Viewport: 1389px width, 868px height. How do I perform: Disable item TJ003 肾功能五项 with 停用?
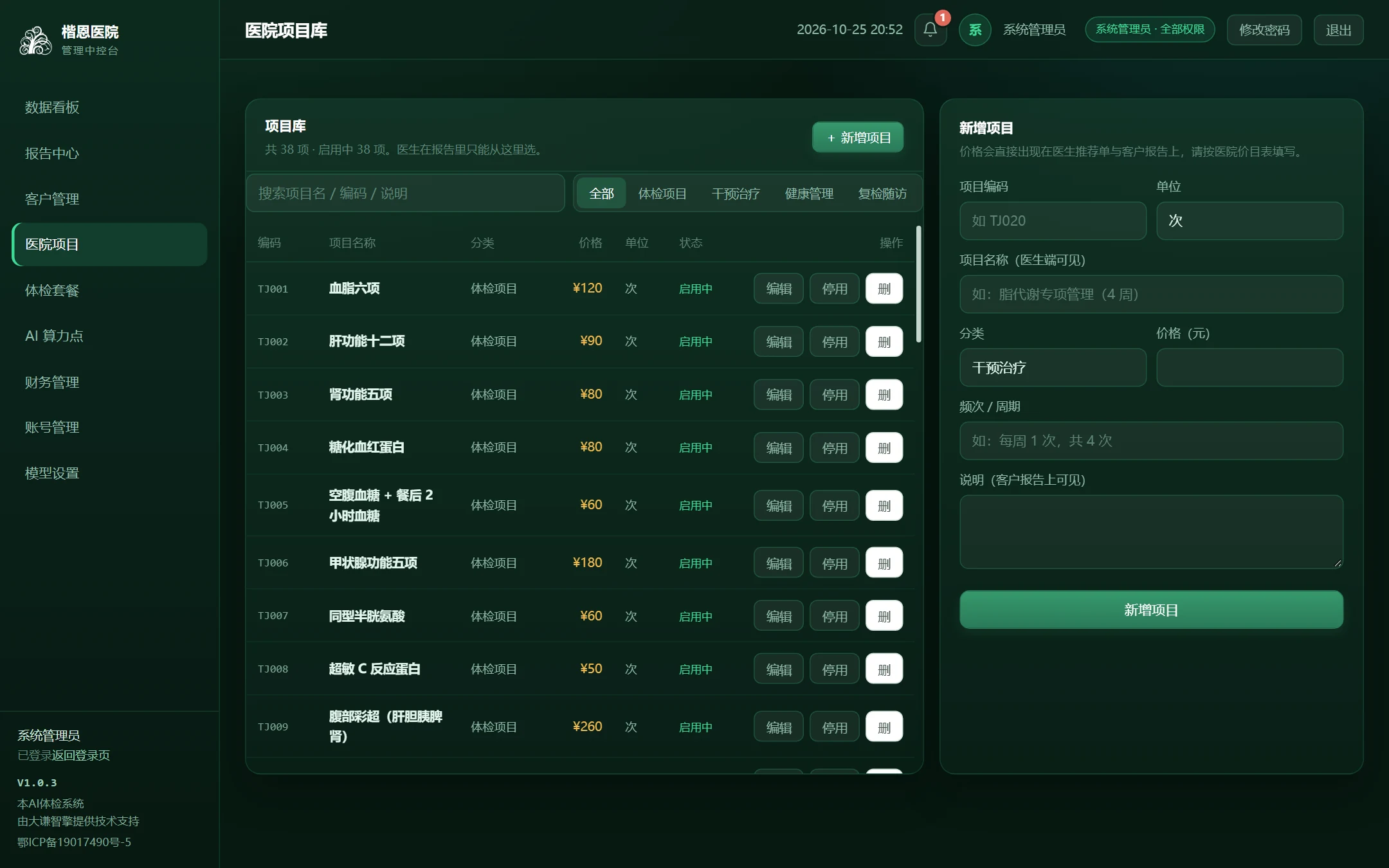tap(834, 395)
